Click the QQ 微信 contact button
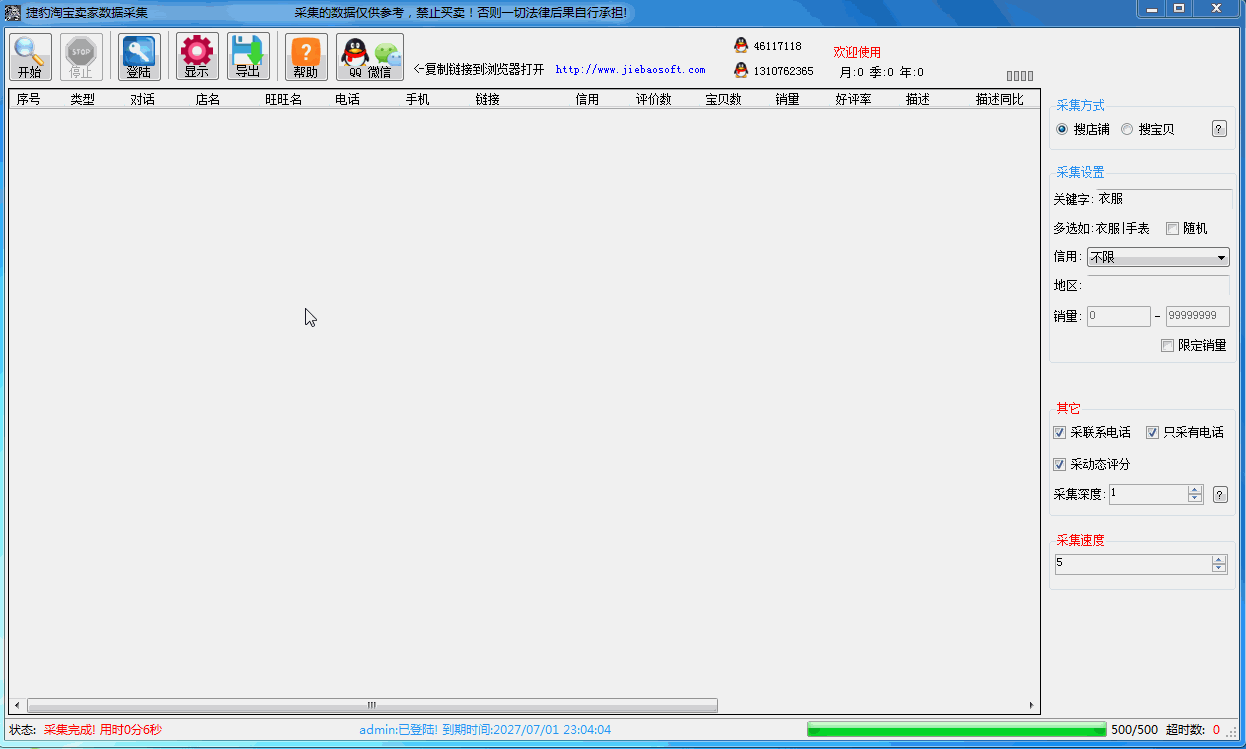1246x749 pixels. (x=370, y=57)
